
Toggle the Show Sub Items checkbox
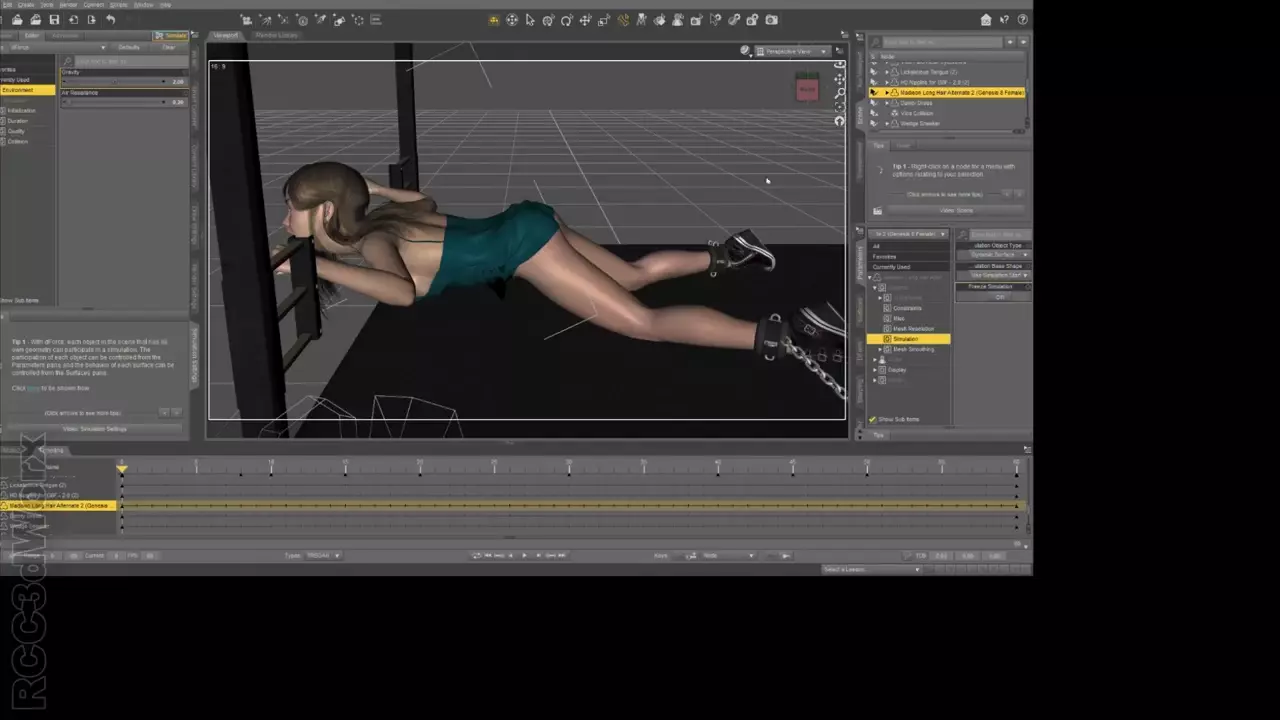click(873, 419)
